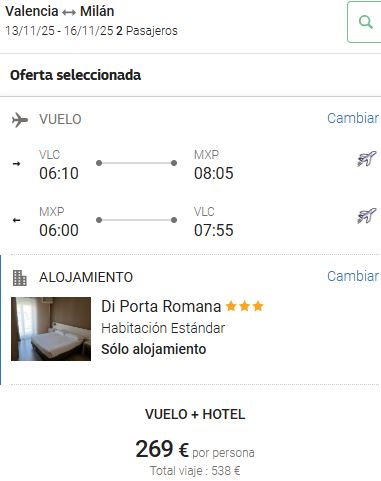Click the airplane icon beside VUELO
Screen dimensions: 381x481
point(20,120)
